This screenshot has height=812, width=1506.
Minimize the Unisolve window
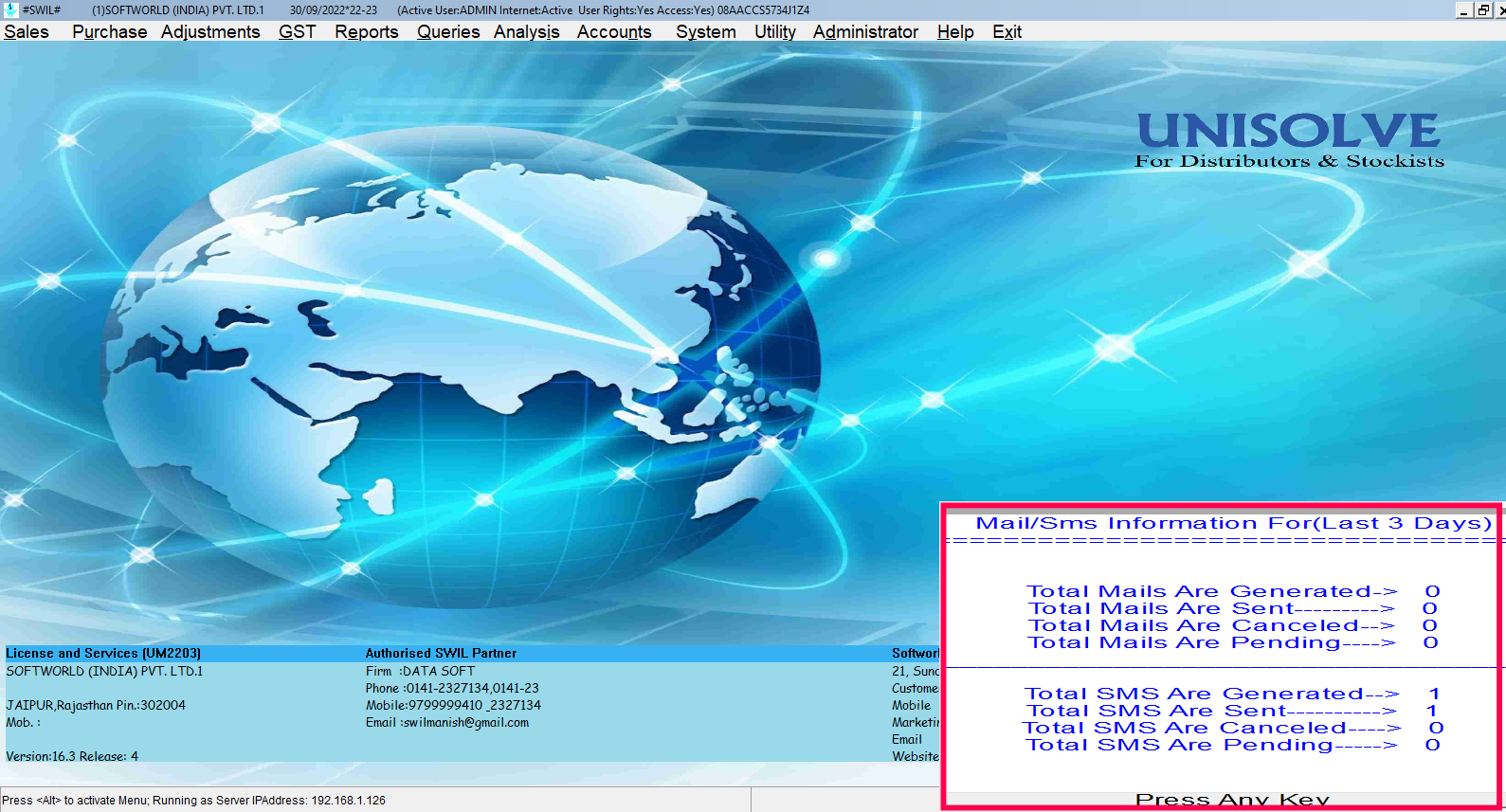tap(1464, 10)
